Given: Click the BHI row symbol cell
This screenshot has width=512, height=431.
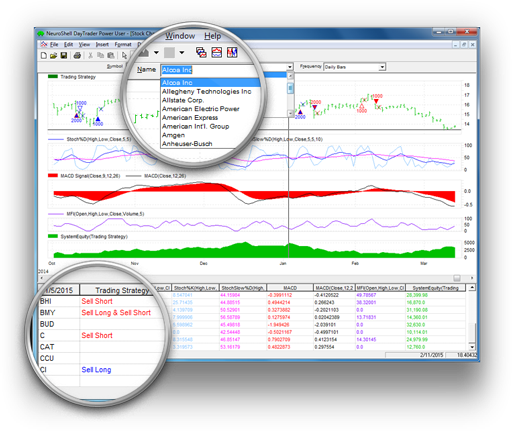Looking at the screenshot, I should pos(59,301).
